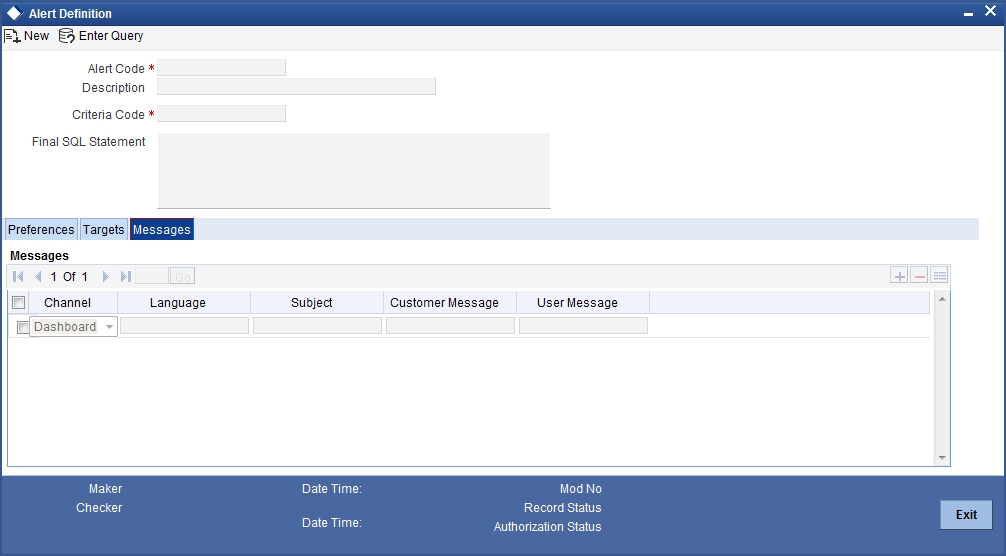Screen dimensions: 1006x556
Task: Go to first page of Messages
Action: tap(18, 276)
